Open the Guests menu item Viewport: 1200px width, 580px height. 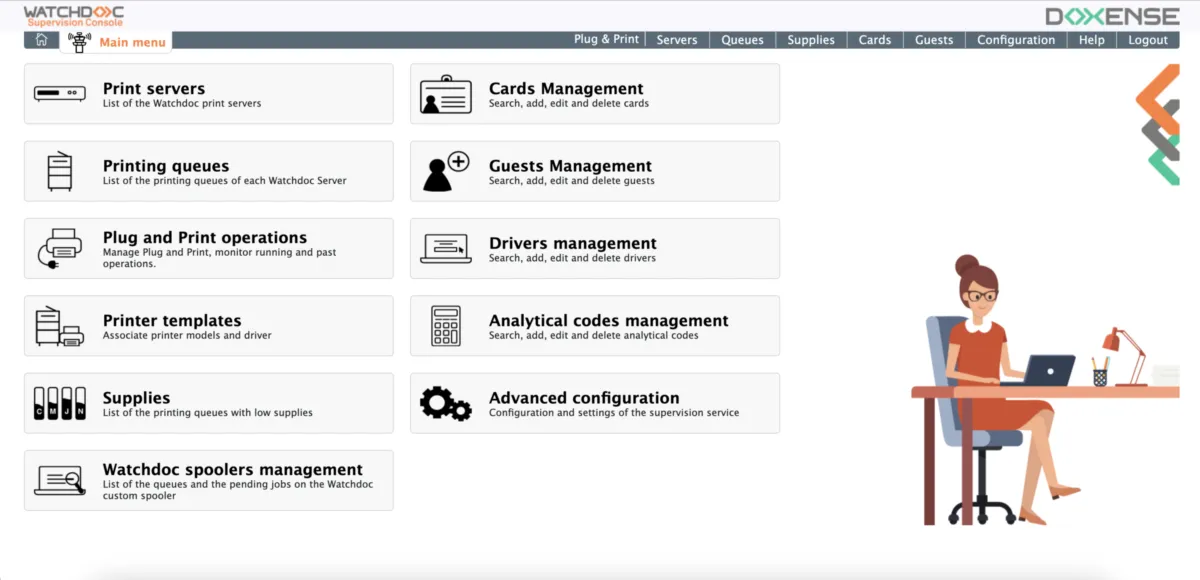[x=934, y=40]
